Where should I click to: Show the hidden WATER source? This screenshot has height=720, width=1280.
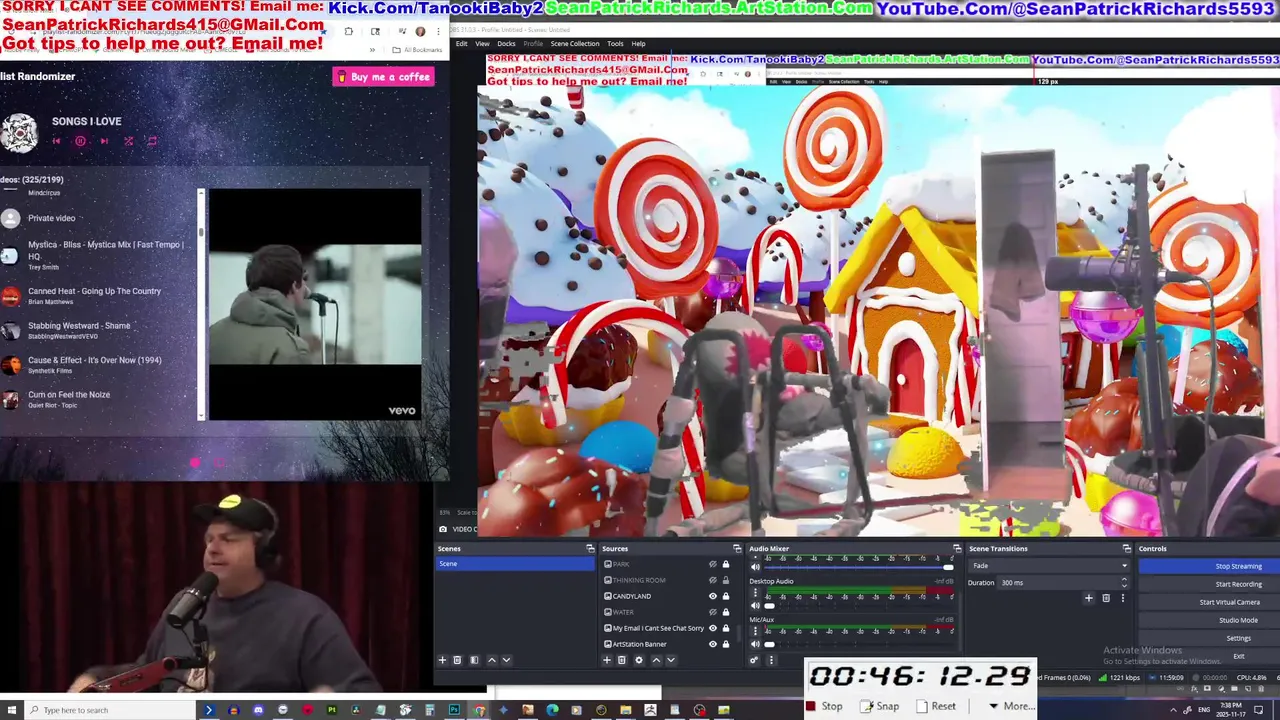713,612
